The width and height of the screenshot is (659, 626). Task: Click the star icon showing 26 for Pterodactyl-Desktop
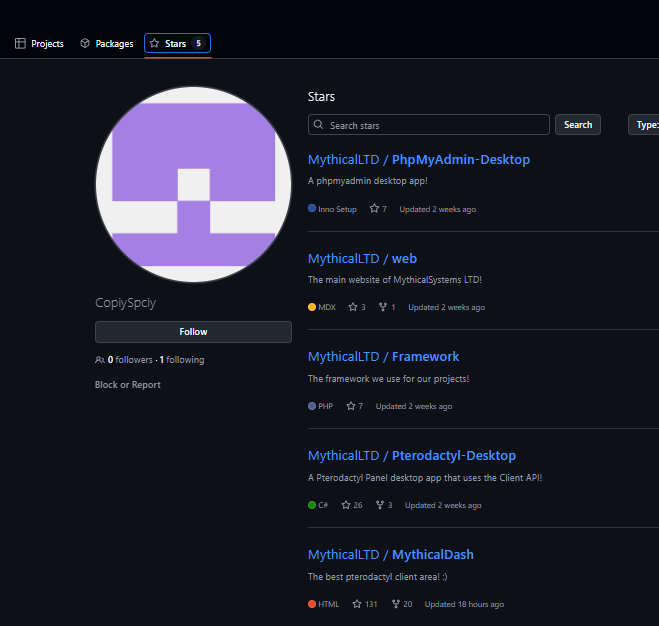346,505
